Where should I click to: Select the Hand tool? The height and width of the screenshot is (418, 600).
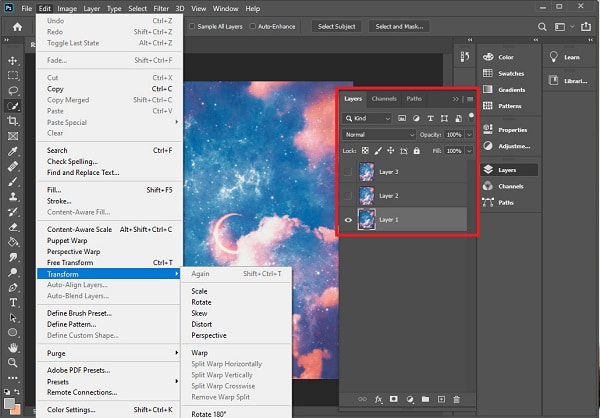coord(13,348)
